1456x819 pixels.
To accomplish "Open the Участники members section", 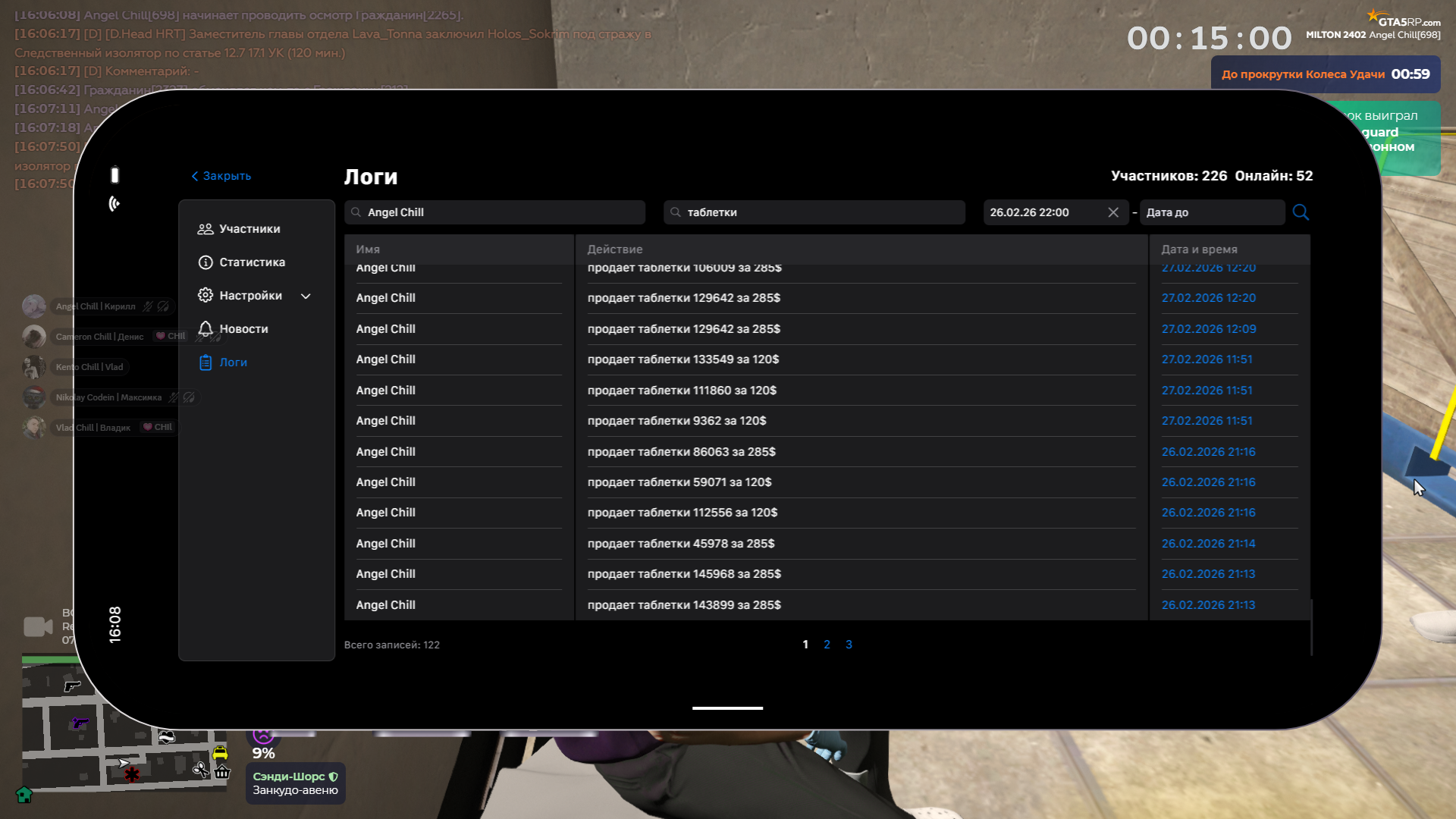I will [x=249, y=229].
